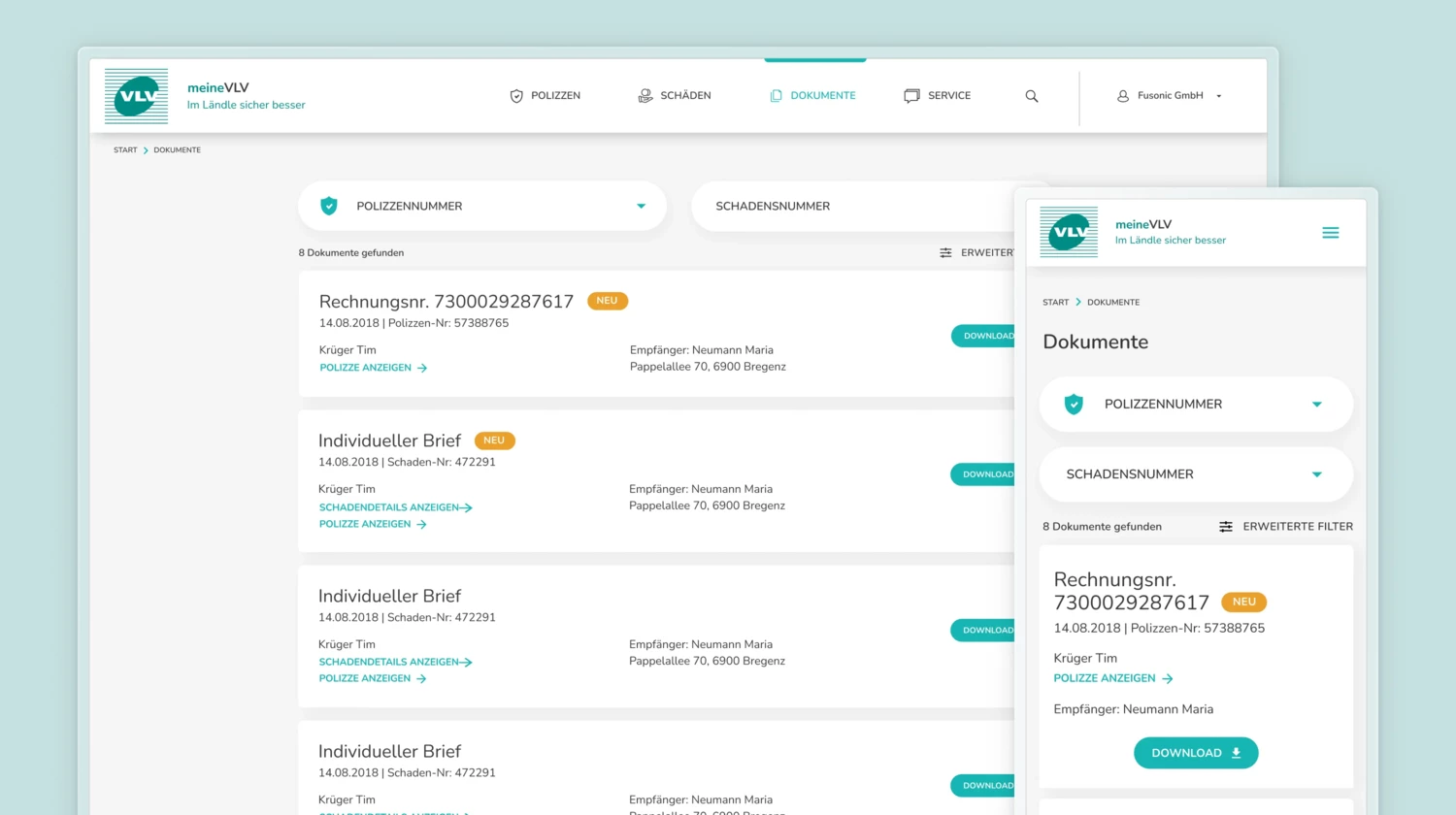This screenshot has width=1456, height=815.
Task: Click 'Empfänger: Neumann Maria' in the mobile card
Action: pos(1134,709)
